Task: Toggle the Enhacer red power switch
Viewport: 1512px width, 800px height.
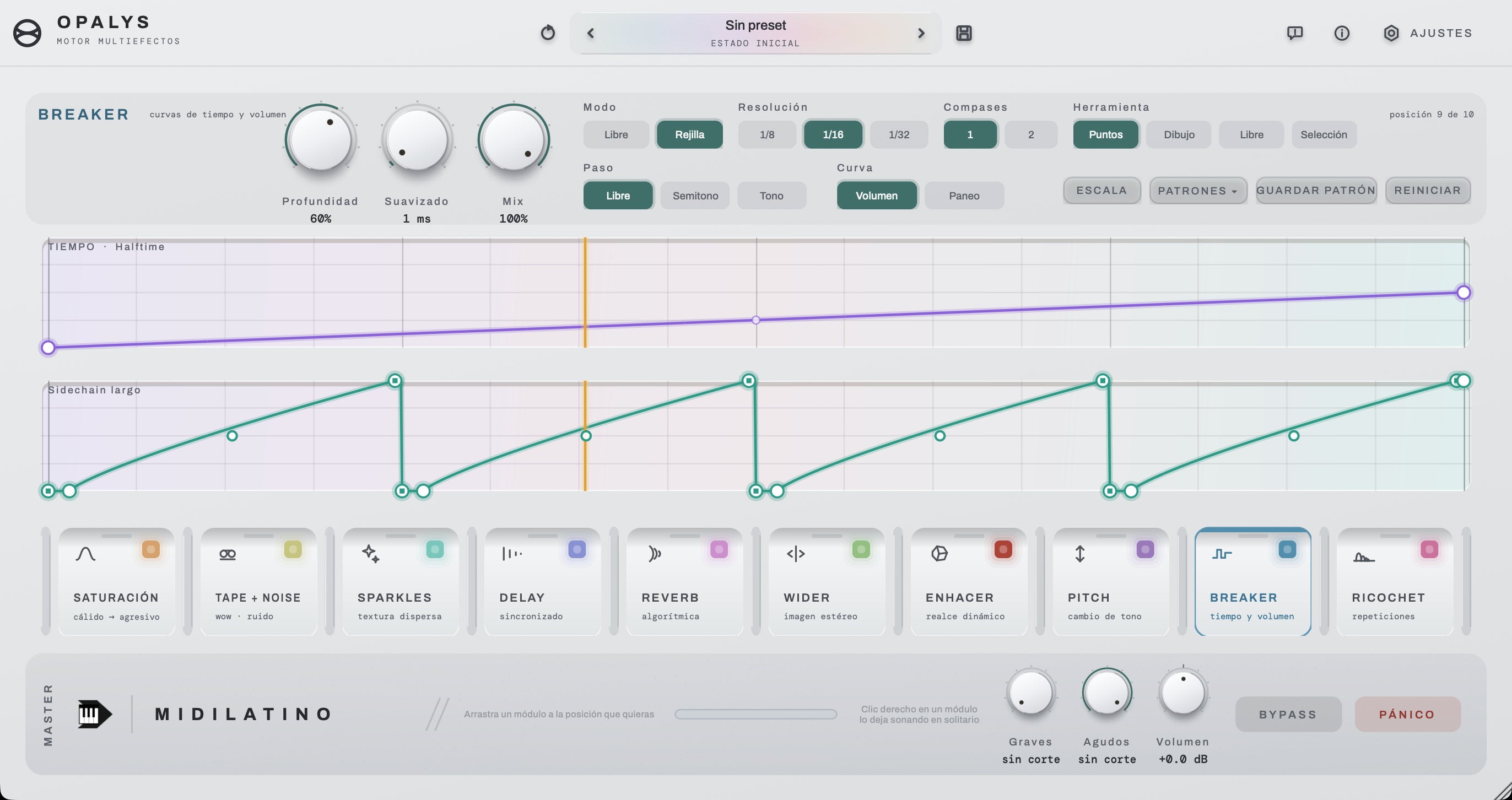Action: [1003, 549]
